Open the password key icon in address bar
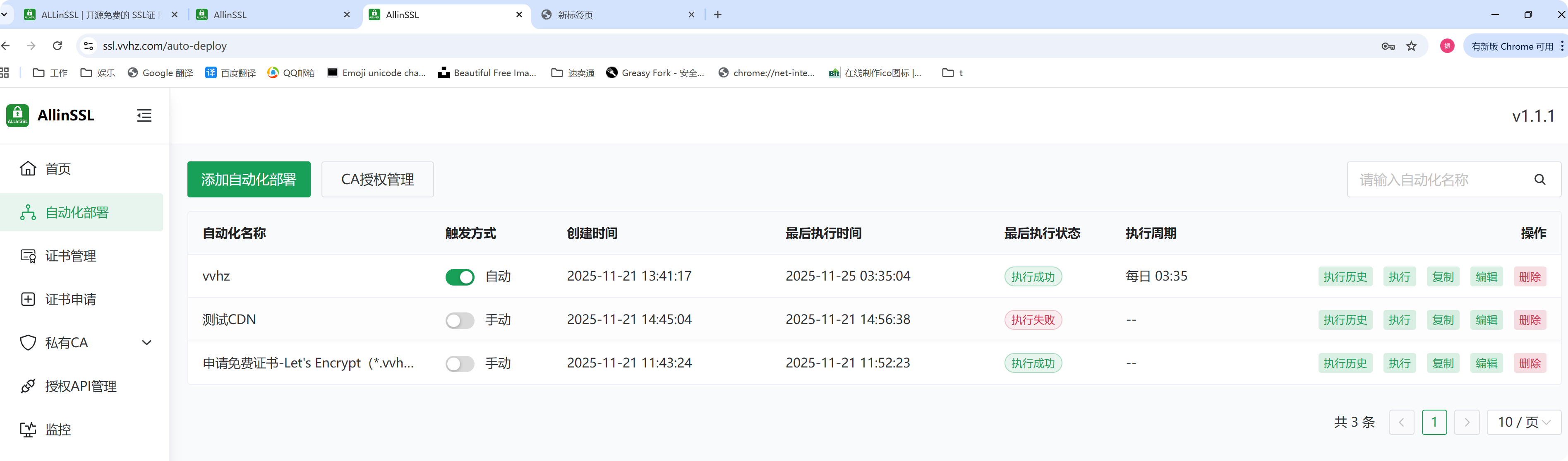Image resolution: width=1568 pixels, height=461 pixels. [1388, 46]
